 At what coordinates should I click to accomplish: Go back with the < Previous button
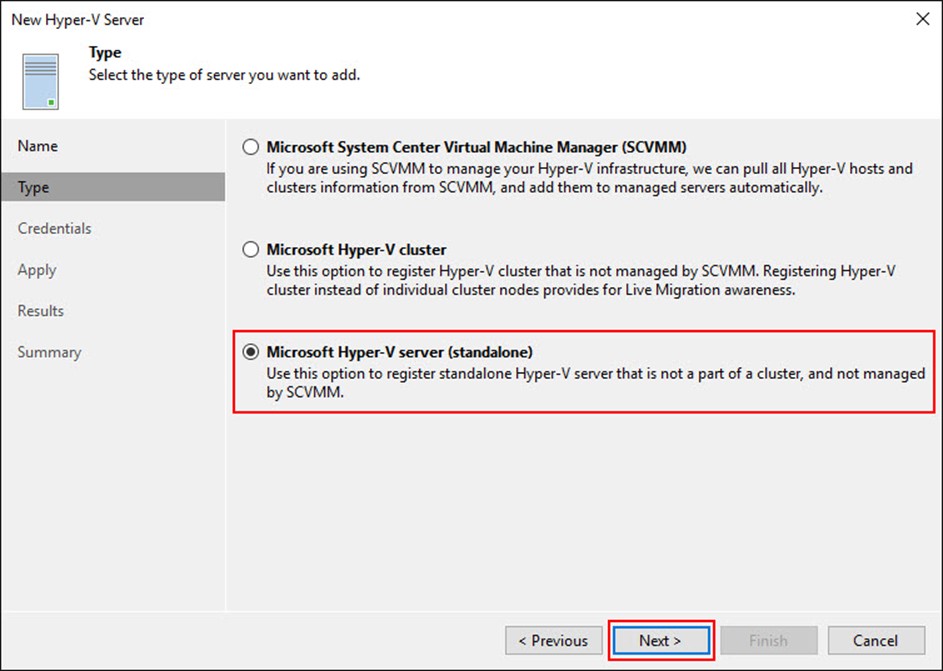pyautogui.click(x=553, y=640)
